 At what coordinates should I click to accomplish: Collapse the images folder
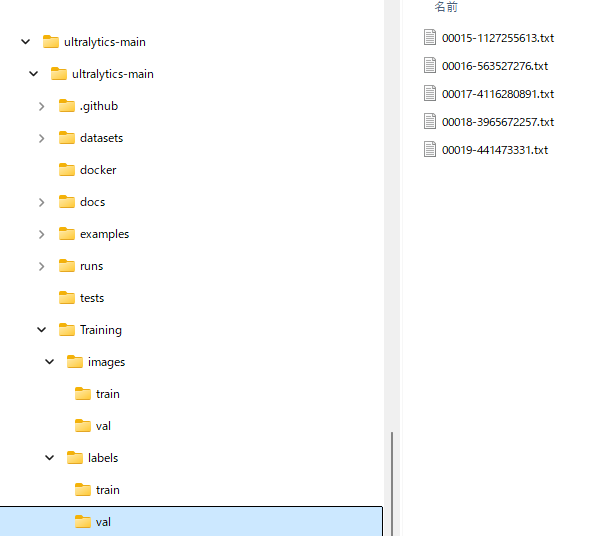click(49, 362)
